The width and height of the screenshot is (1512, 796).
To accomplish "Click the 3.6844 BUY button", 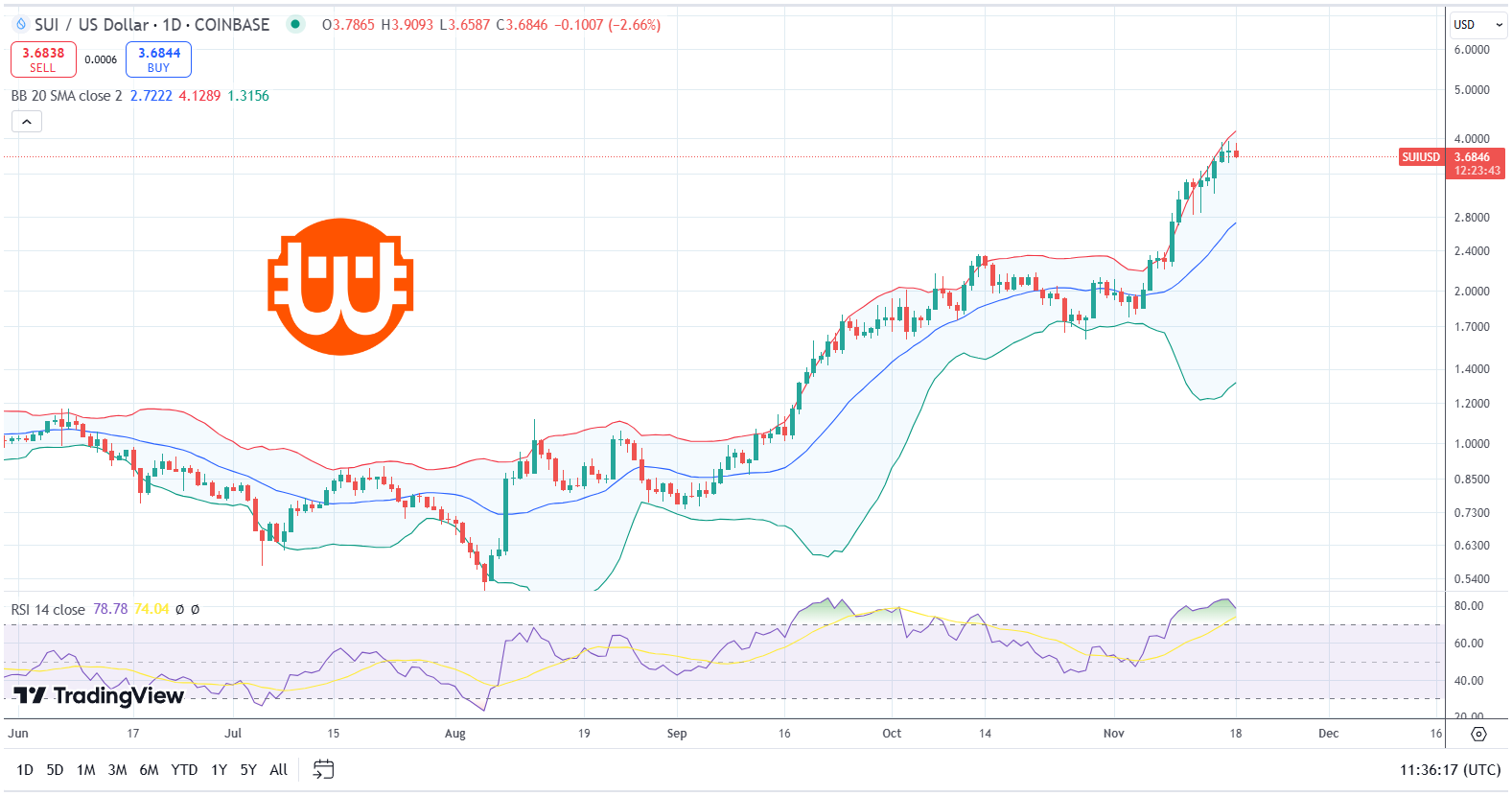I will click(158, 59).
